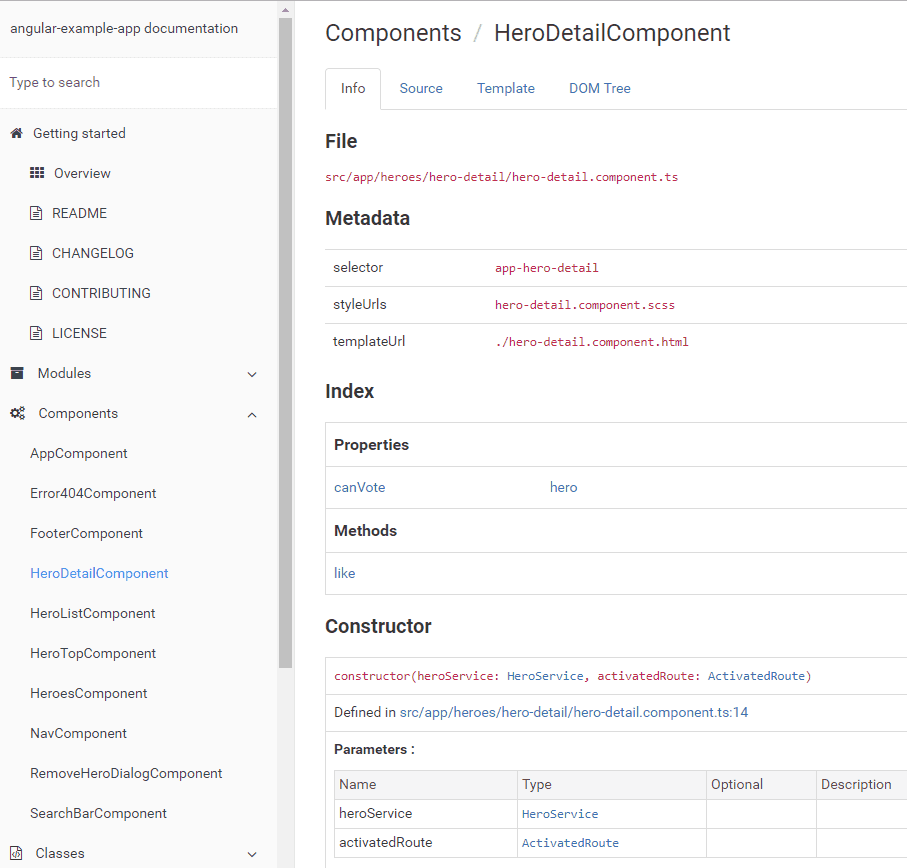Image resolution: width=907 pixels, height=868 pixels.
Task: Click the home icon beside Getting started
Action: (16, 133)
